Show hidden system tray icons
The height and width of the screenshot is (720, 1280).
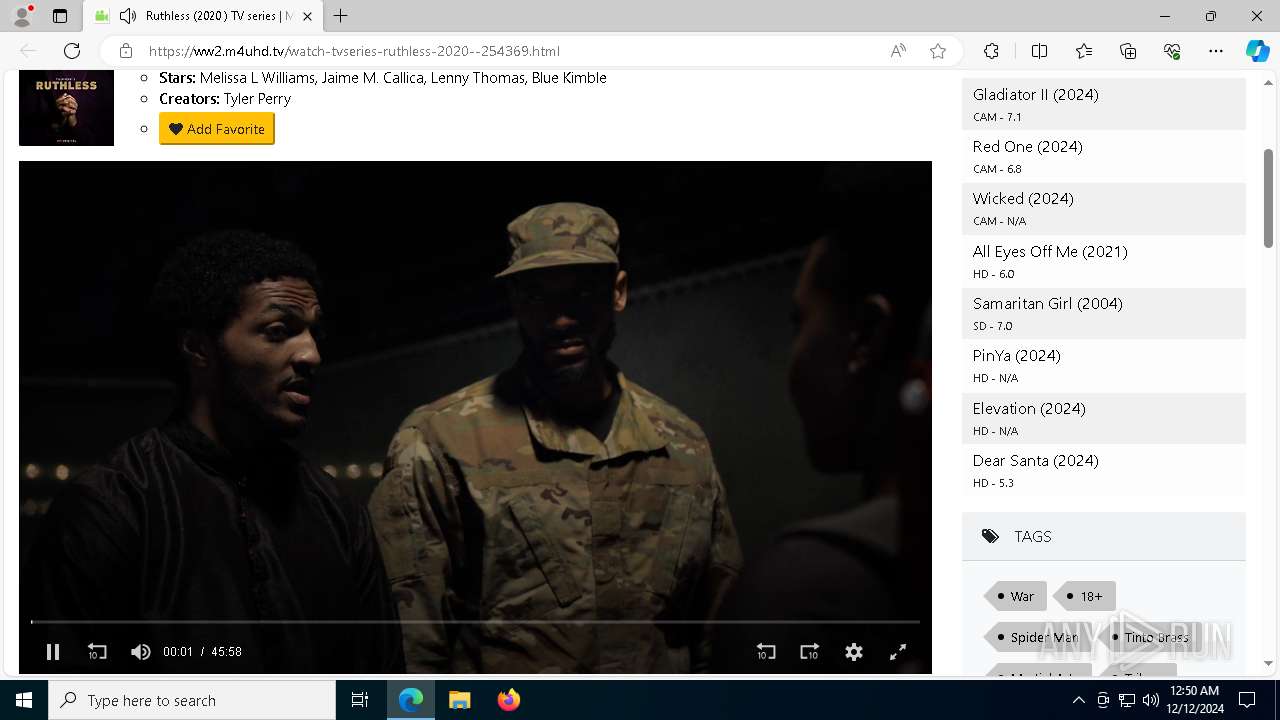pyautogui.click(x=1078, y=700)
